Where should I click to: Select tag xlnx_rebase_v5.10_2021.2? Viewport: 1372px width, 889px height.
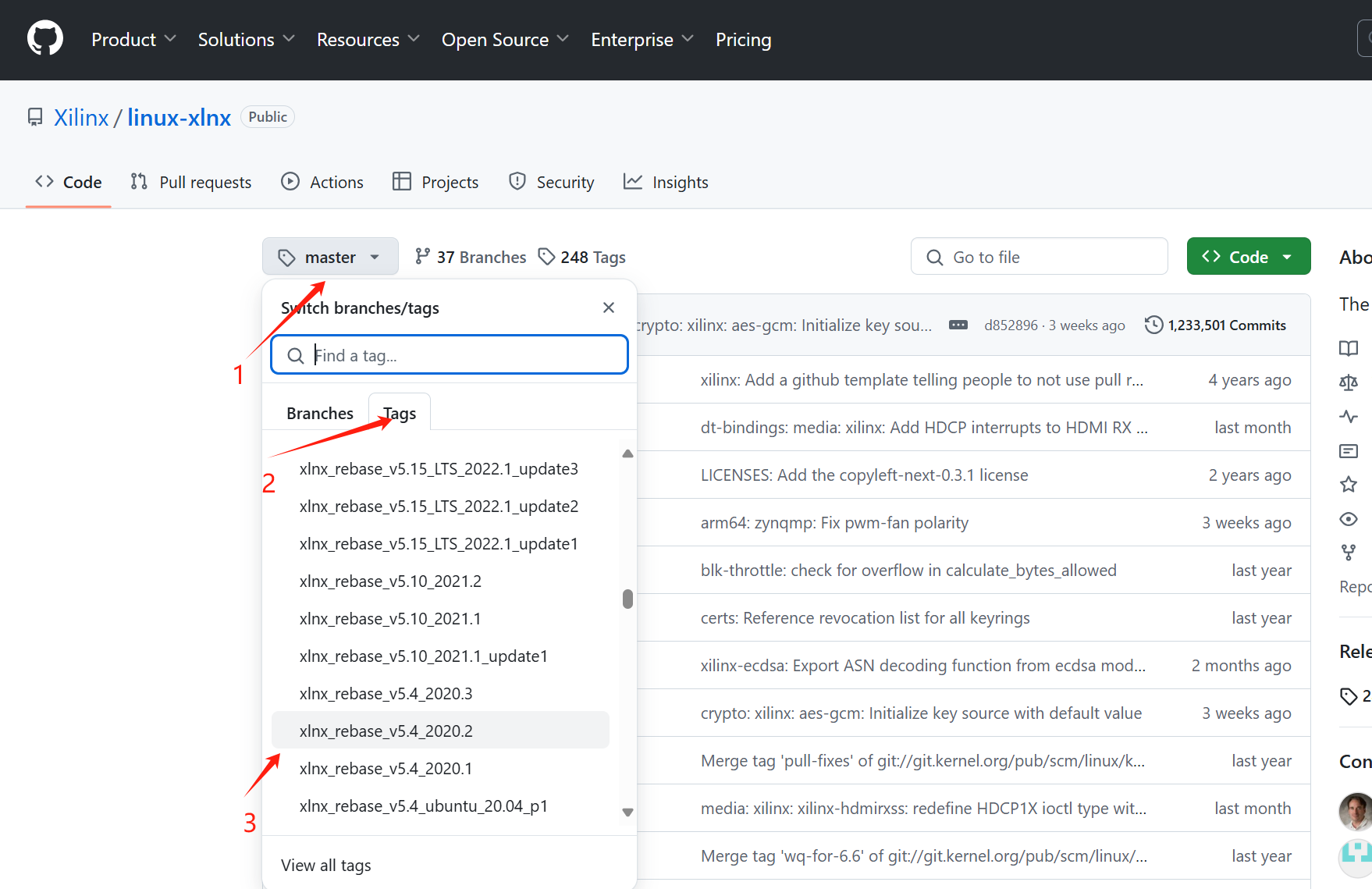coord(439,581)
